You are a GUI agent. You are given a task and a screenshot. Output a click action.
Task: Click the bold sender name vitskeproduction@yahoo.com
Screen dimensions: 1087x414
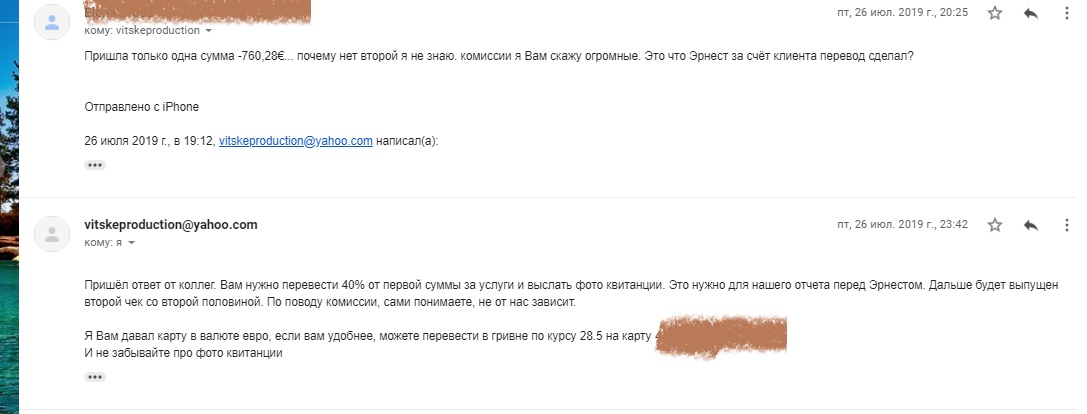(x=171, y=225)
